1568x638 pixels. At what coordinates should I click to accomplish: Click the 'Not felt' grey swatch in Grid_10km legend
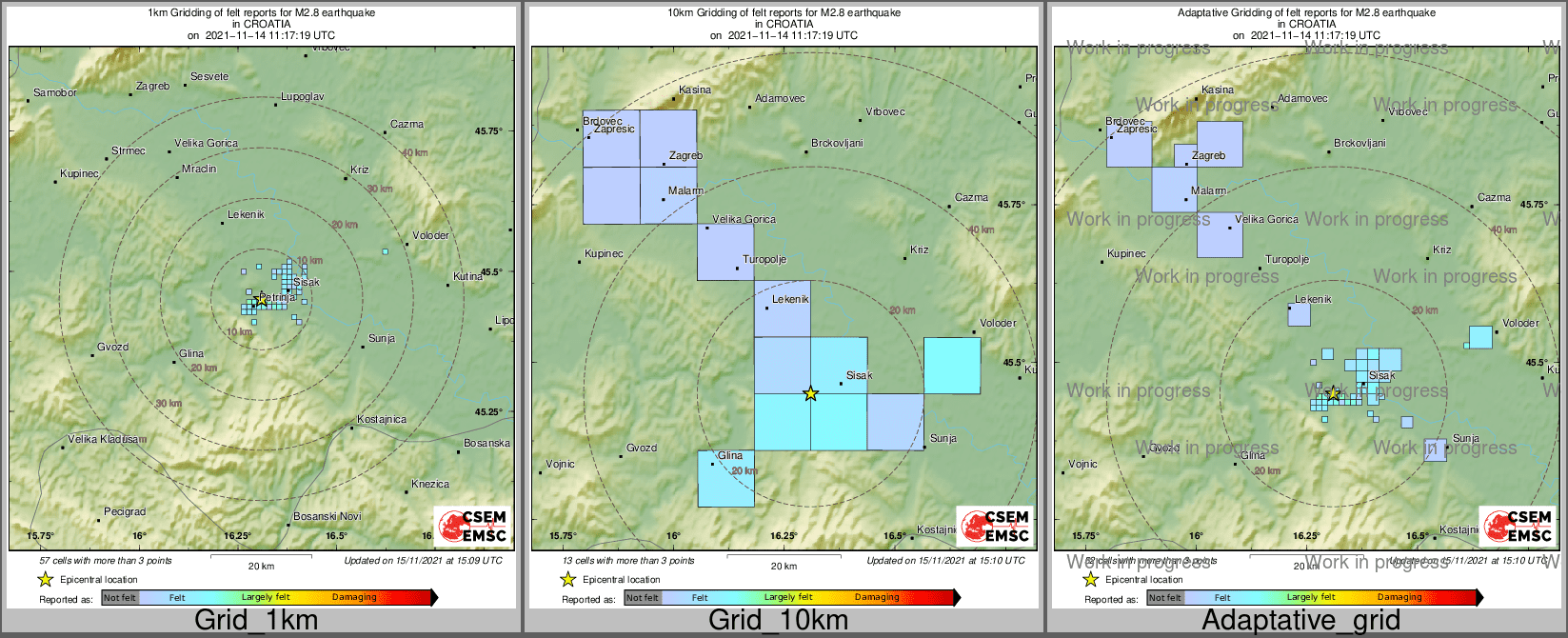tap(643, 598)
